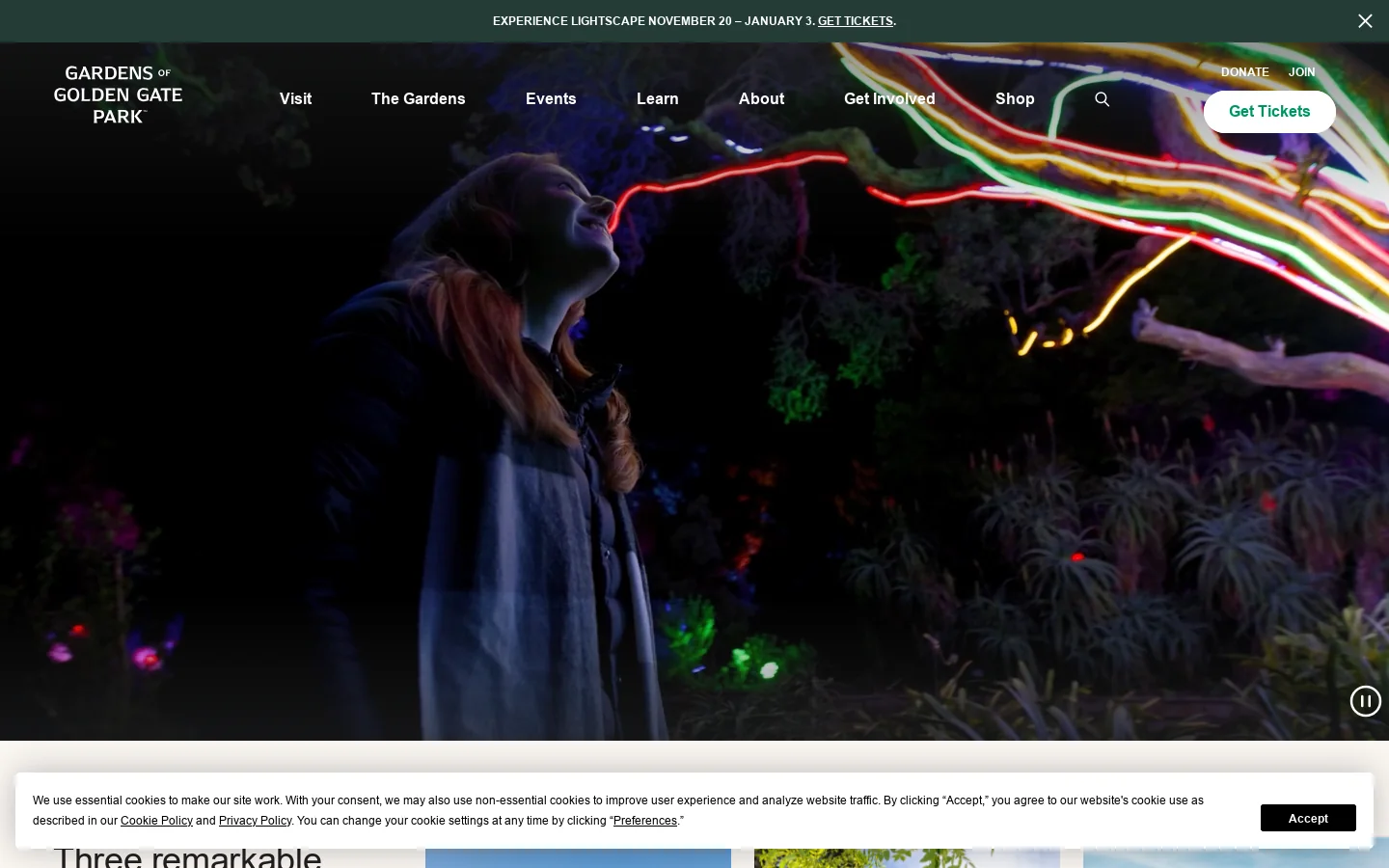Open The Gardens menu
The height and width of the screenshot is (868, 1389).
pyautogui.click(x=418, y=98)
